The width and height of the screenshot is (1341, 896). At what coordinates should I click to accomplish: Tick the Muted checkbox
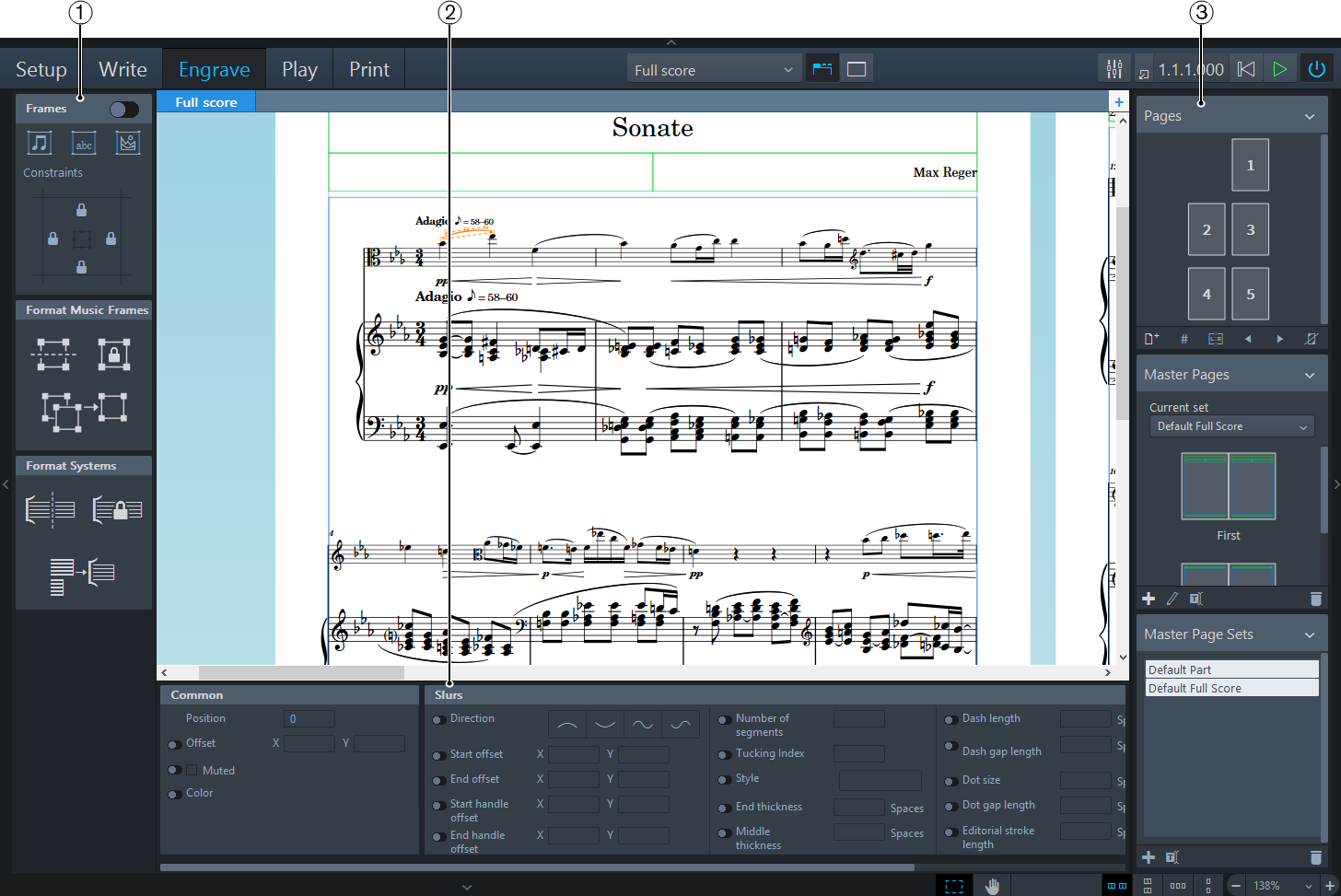[x=192, y=770]
